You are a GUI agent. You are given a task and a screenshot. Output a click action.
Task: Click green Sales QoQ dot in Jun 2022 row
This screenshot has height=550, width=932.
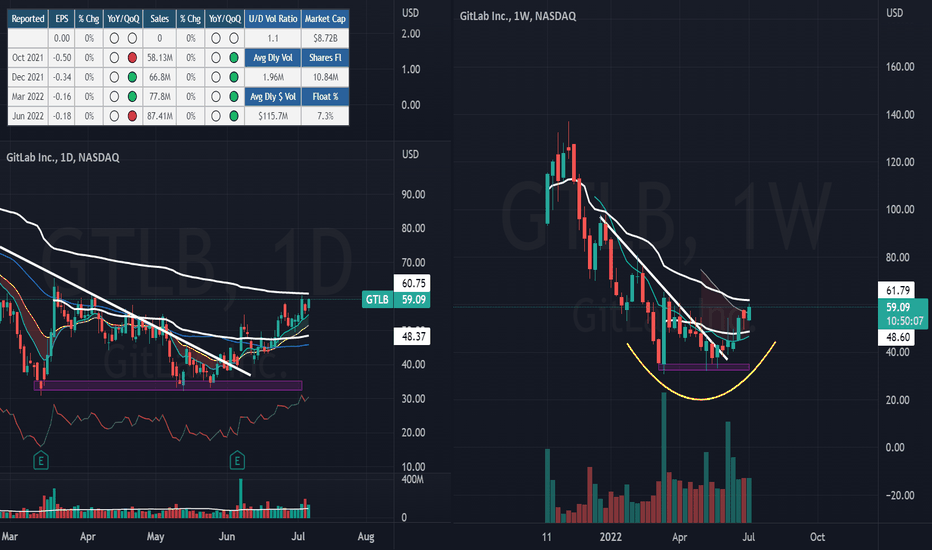(x=234, y=116)
